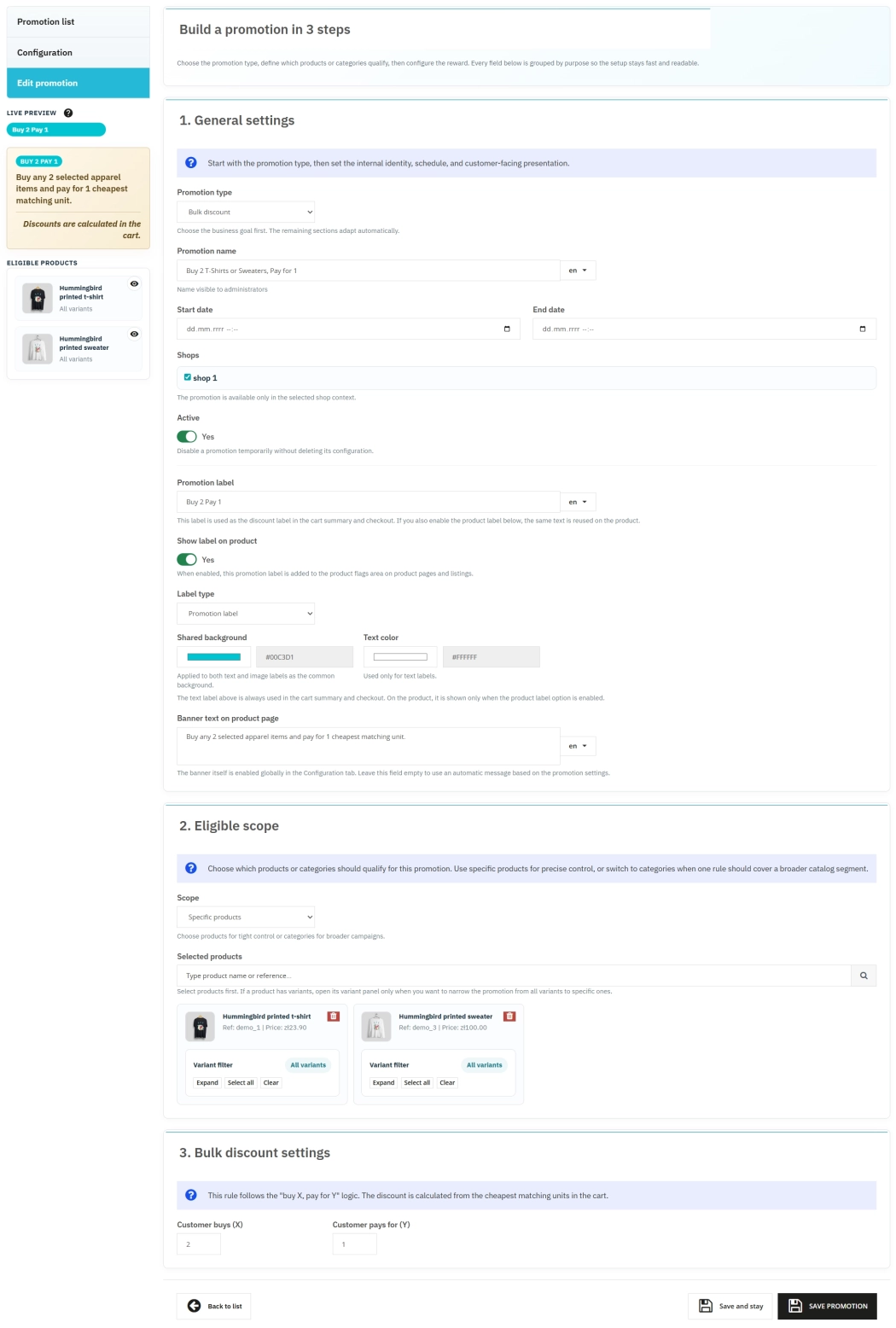896x1328 pixels.
Task: Delete Hummingbird printed t-shirt via trash icon
Action: (x=332, y=1016)
